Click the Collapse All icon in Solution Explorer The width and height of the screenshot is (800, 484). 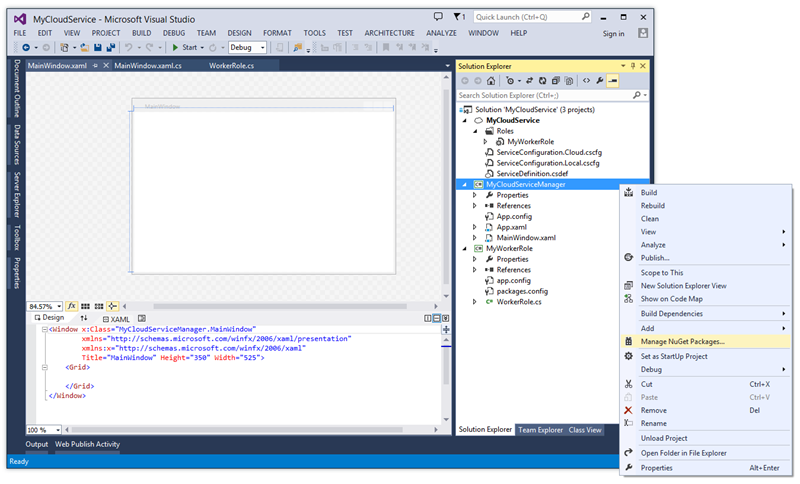click(556, 81)
